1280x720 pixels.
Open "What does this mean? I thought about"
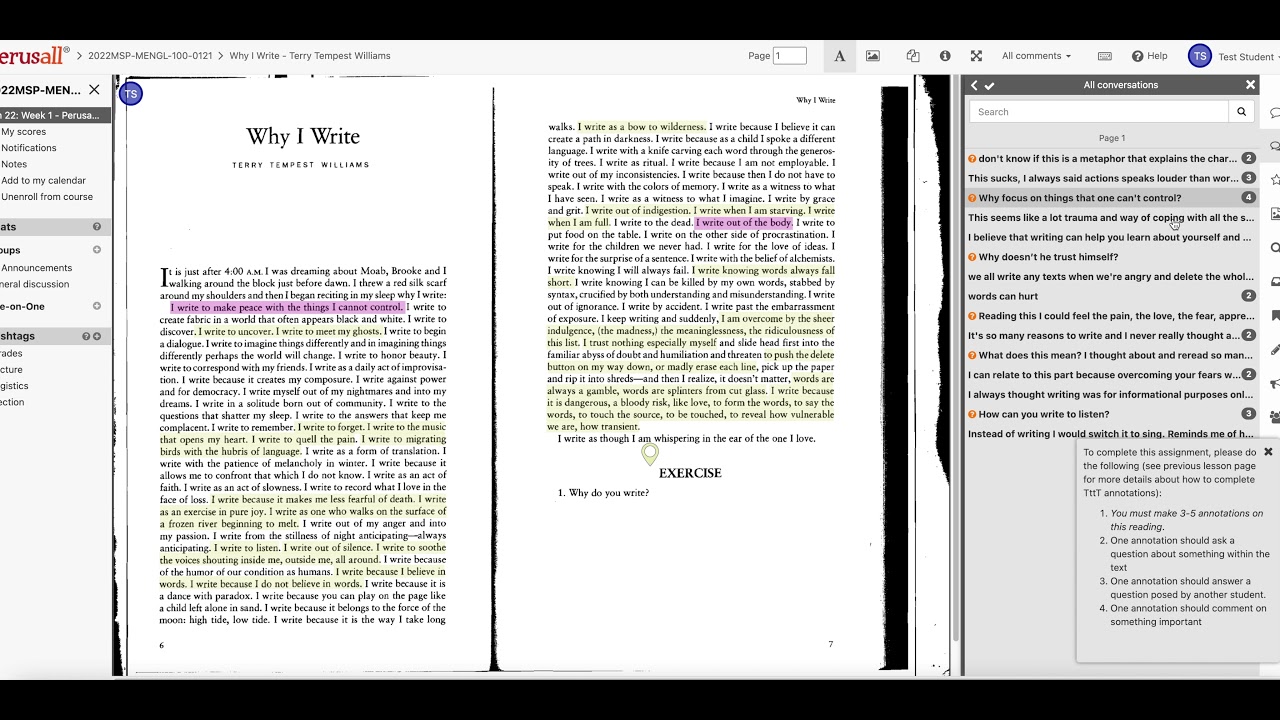[x=1111, y=355]
